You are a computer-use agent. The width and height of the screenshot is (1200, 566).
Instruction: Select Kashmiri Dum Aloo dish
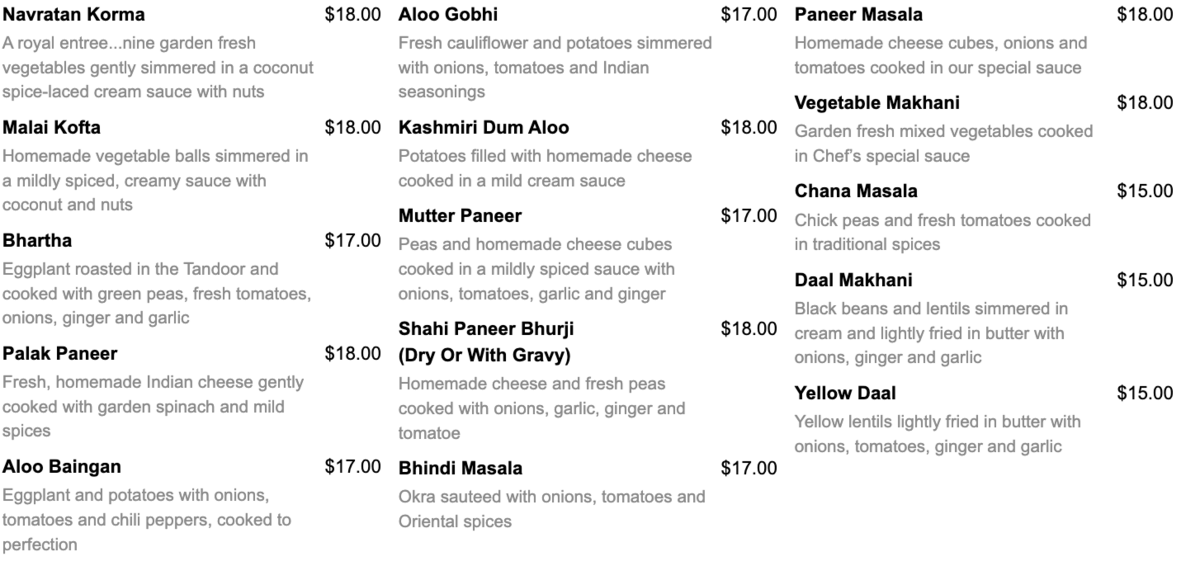484,128
